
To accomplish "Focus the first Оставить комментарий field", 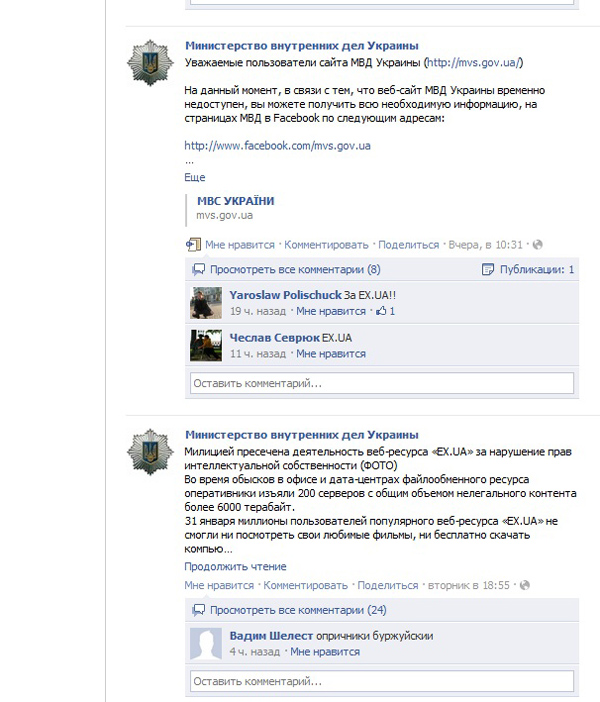I will pos(382,383).
